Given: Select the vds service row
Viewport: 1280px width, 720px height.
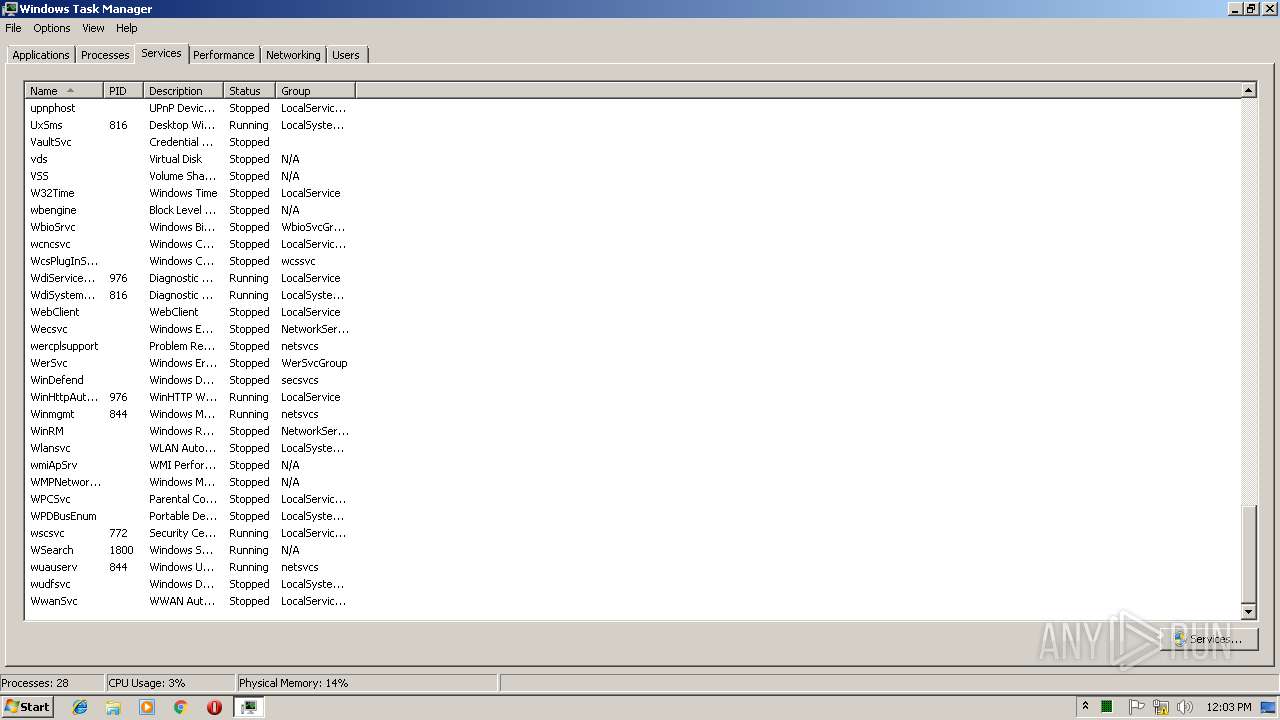Looking at the screenshot, I should point(190,159).
